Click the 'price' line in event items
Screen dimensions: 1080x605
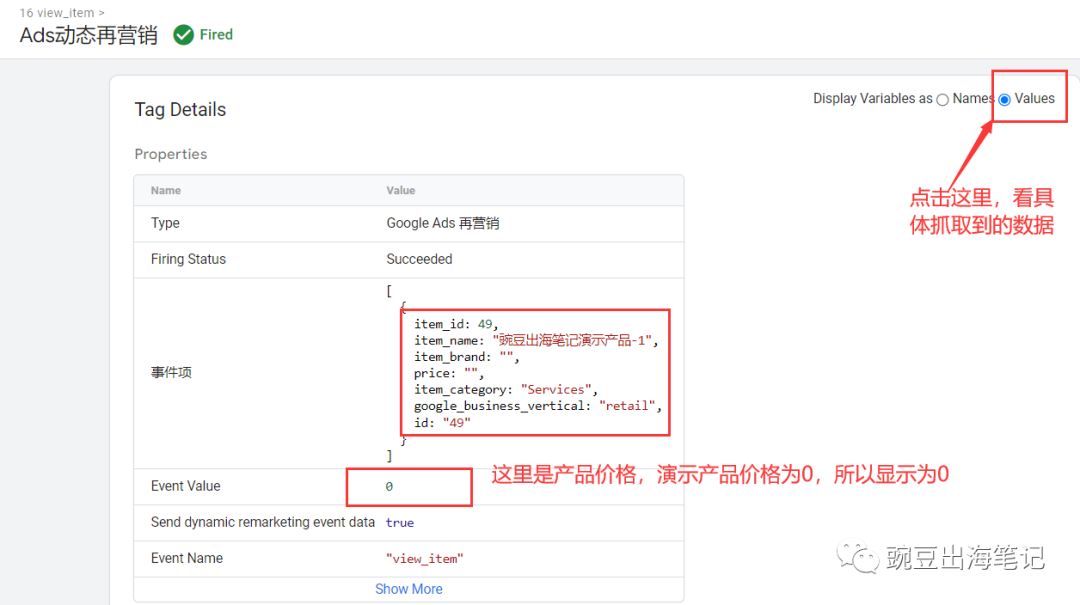[x=449, y=373]
